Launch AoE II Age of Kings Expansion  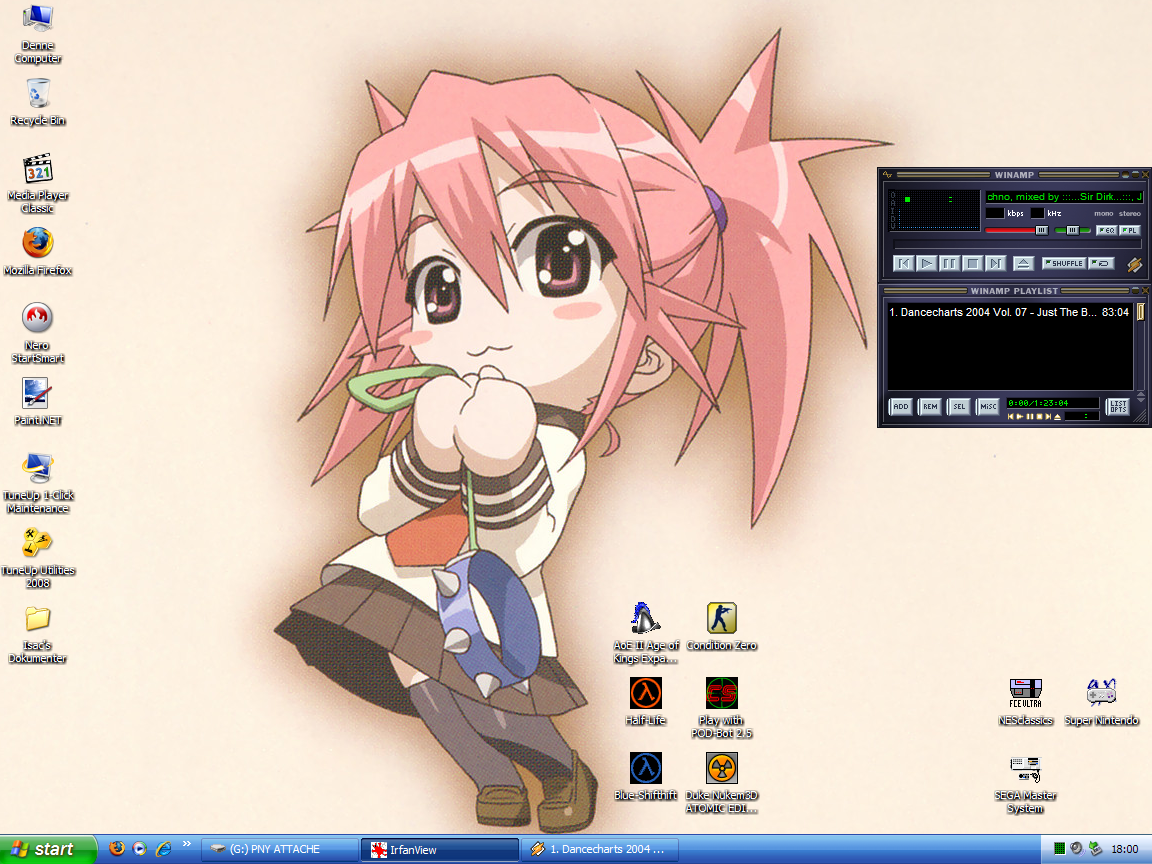tap(646, 633)
